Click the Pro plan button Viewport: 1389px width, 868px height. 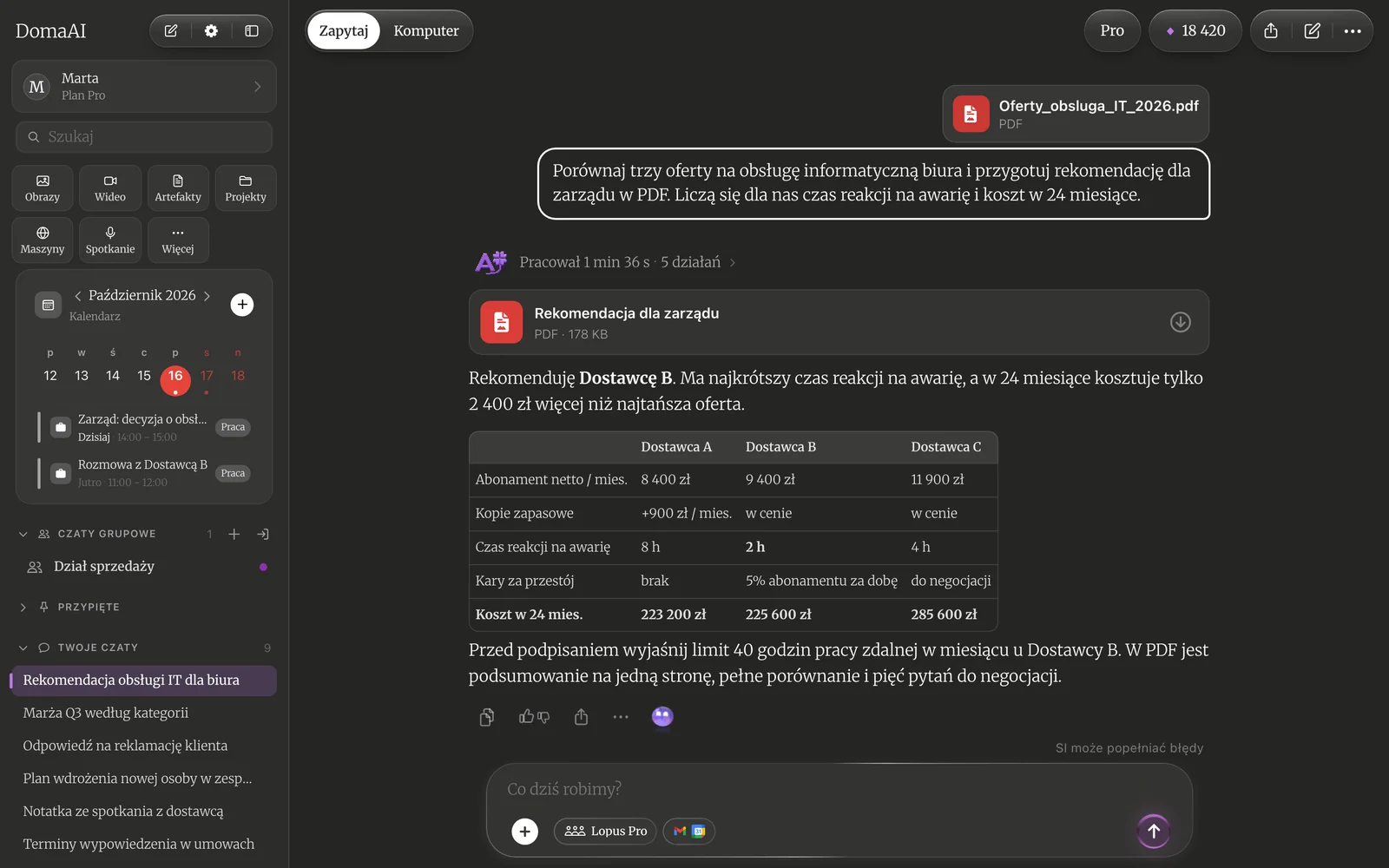(x=1112, y=31)
